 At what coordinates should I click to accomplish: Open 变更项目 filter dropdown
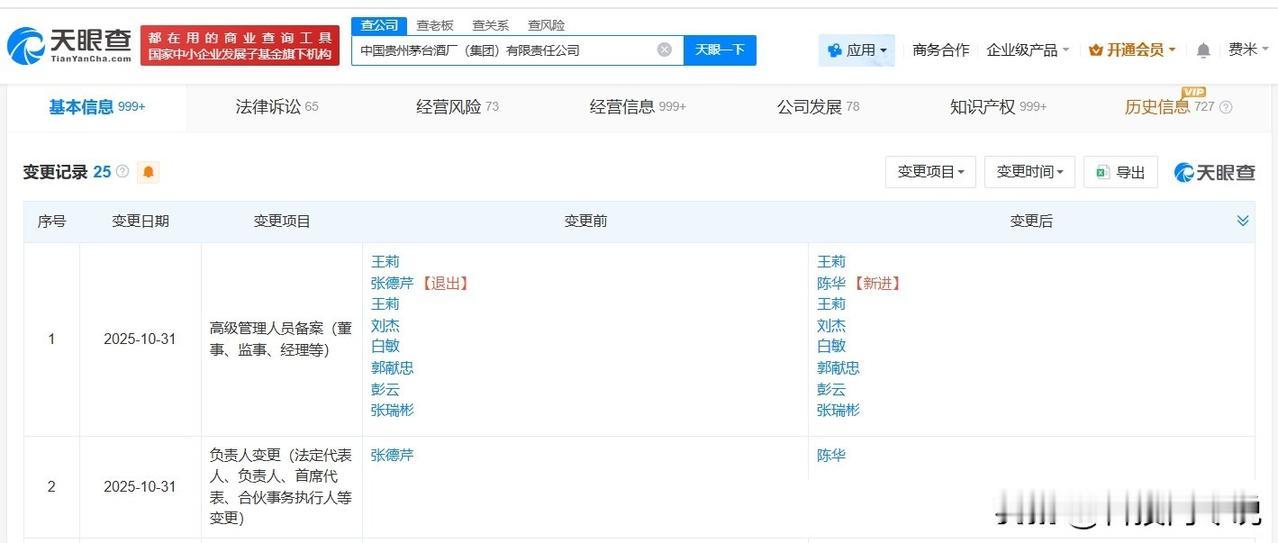[x=930, y=172]
